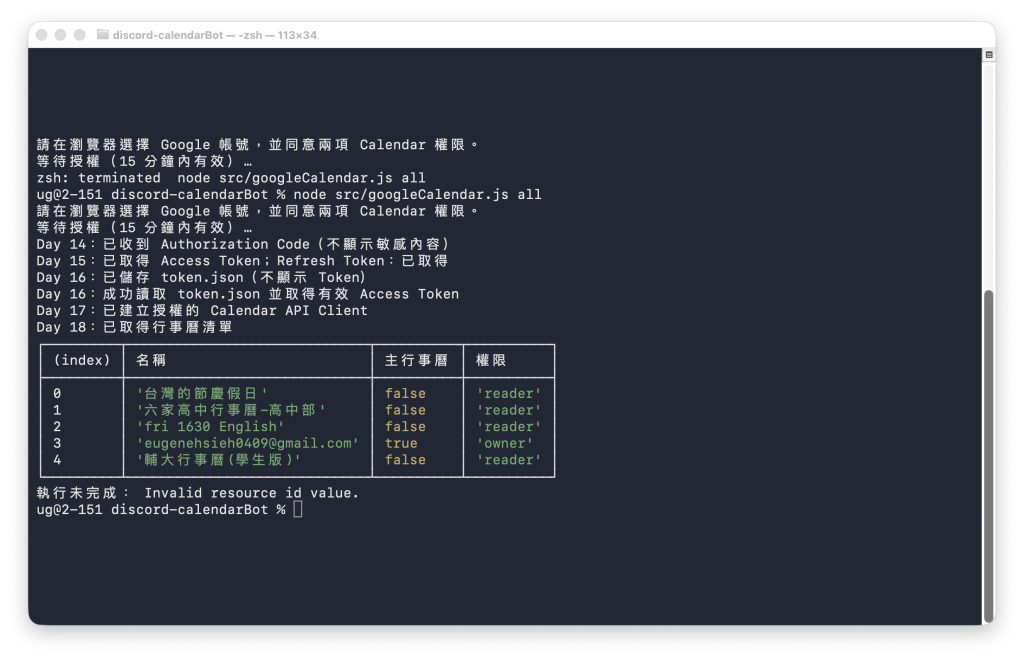Click index cell "3" in the table
This screenshot has width=1024, height=660.
coord(57,443)
